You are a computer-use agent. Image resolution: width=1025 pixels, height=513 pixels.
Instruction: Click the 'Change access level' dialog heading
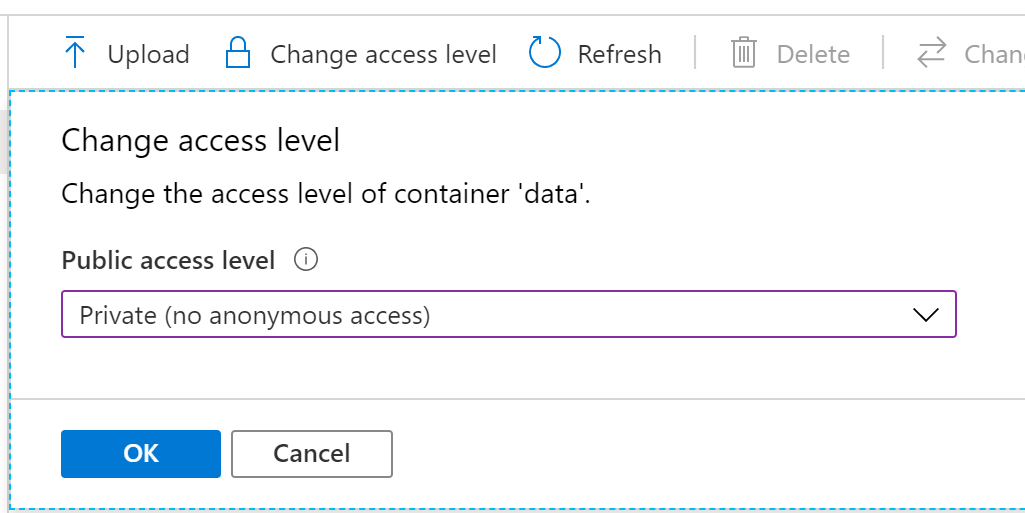[x=201, y=140]
